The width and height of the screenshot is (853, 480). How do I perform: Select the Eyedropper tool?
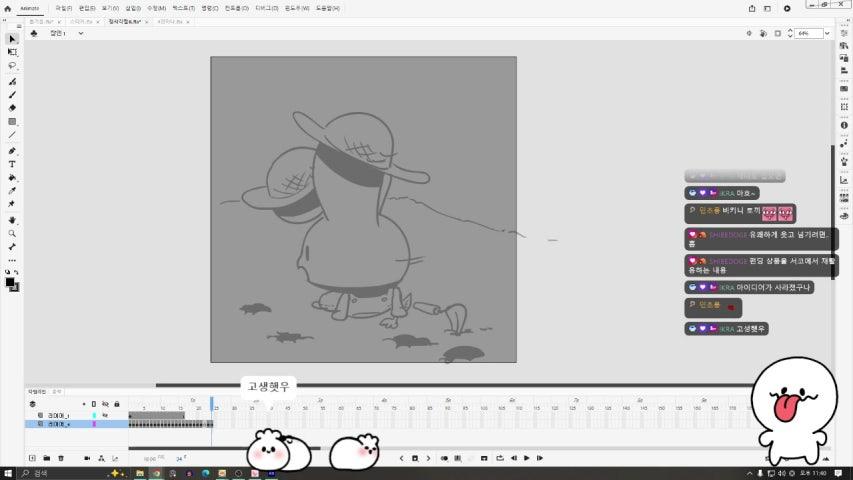click(12, 190)
